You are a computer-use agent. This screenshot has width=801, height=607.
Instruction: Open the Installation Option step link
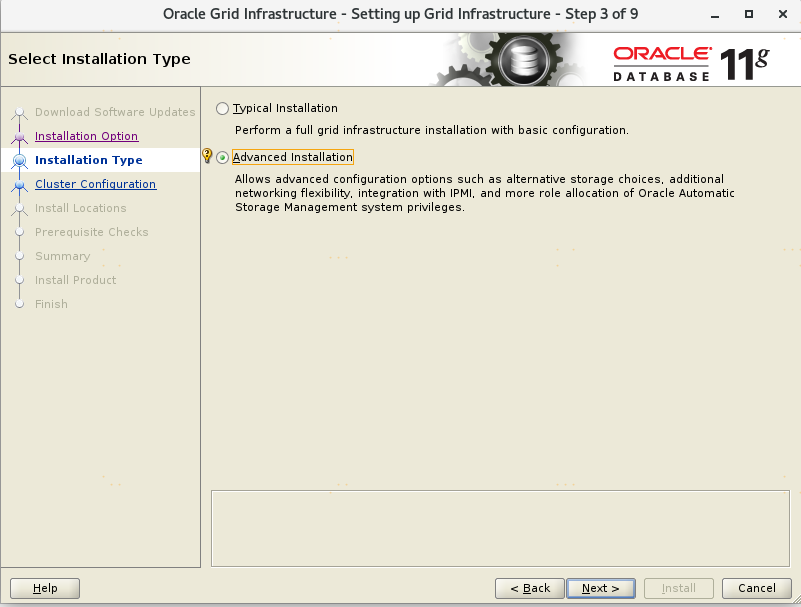coord(86,136)
